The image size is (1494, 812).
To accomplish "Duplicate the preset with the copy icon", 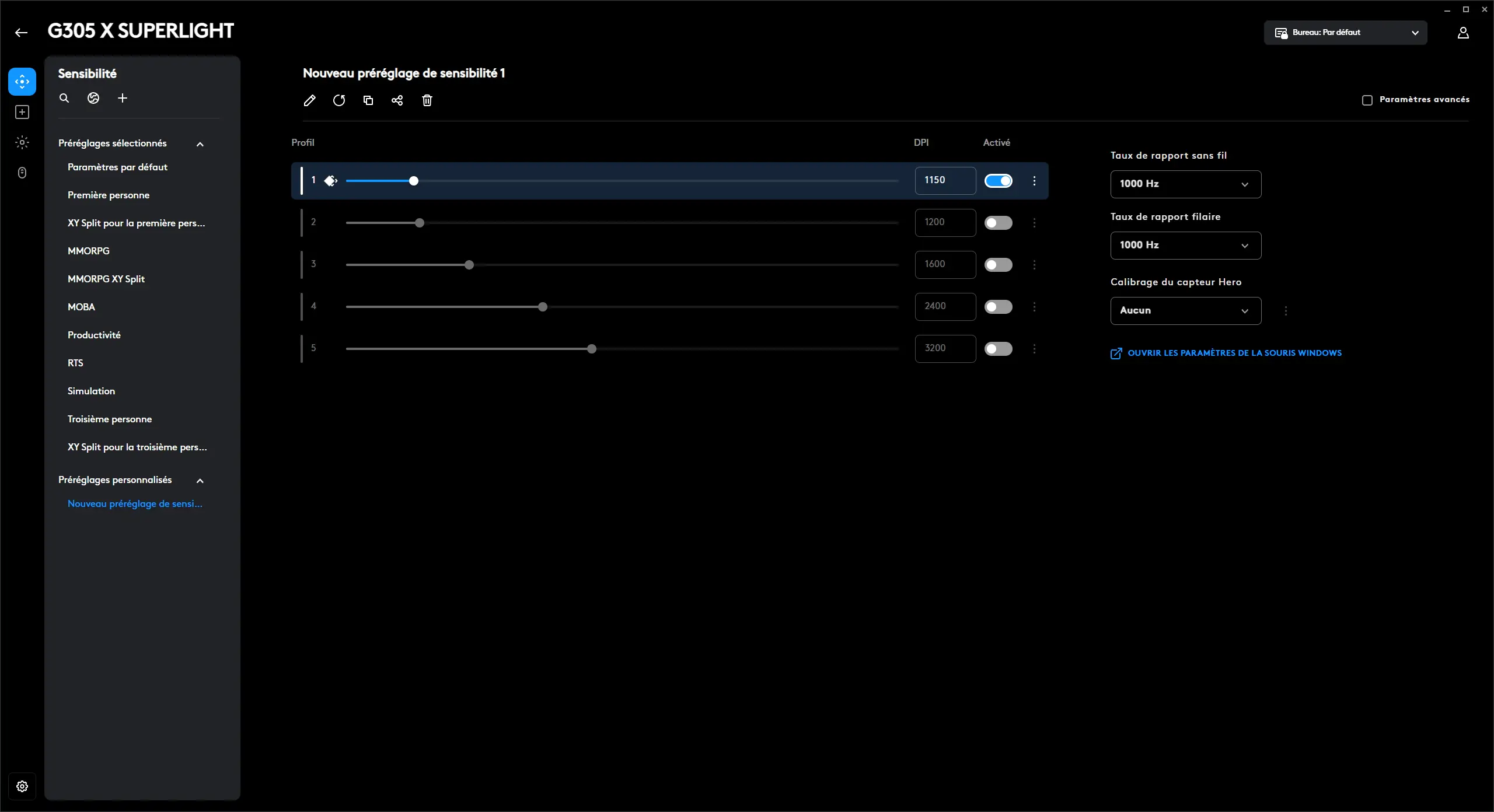I will click(x=368, y=100).
